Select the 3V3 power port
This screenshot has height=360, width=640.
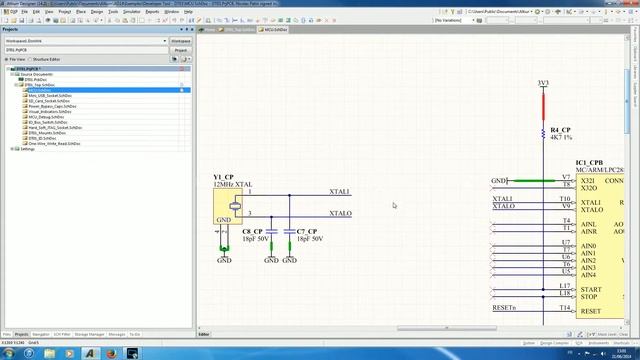543,84
